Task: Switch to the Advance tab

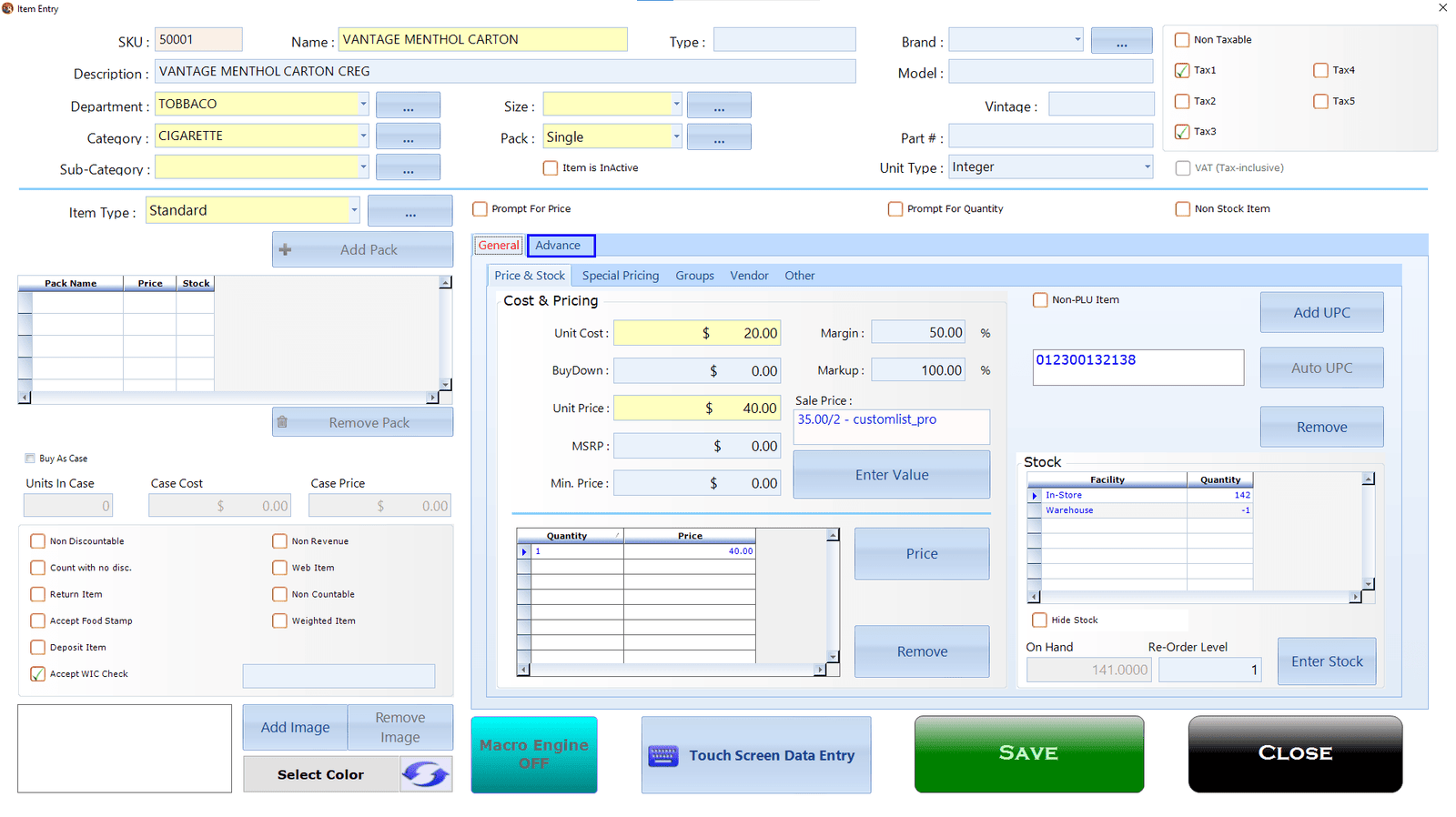Action: [x=561, y=246]
